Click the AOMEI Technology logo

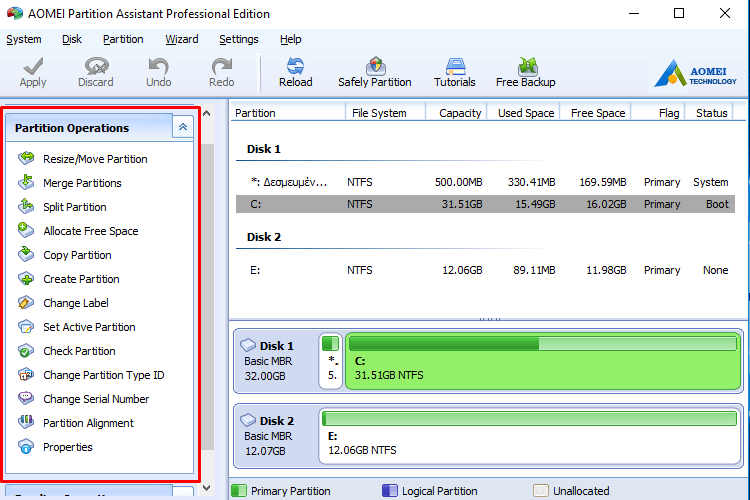click(x=696, y=74)
